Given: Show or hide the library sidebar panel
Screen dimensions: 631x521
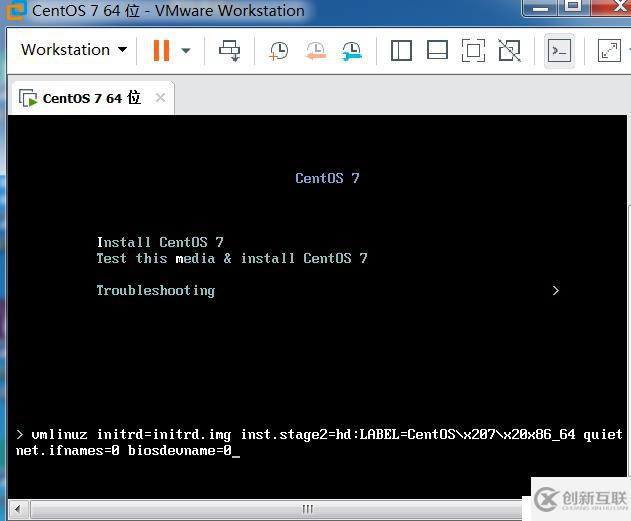Looking at the screenshot, I should 401,50.
